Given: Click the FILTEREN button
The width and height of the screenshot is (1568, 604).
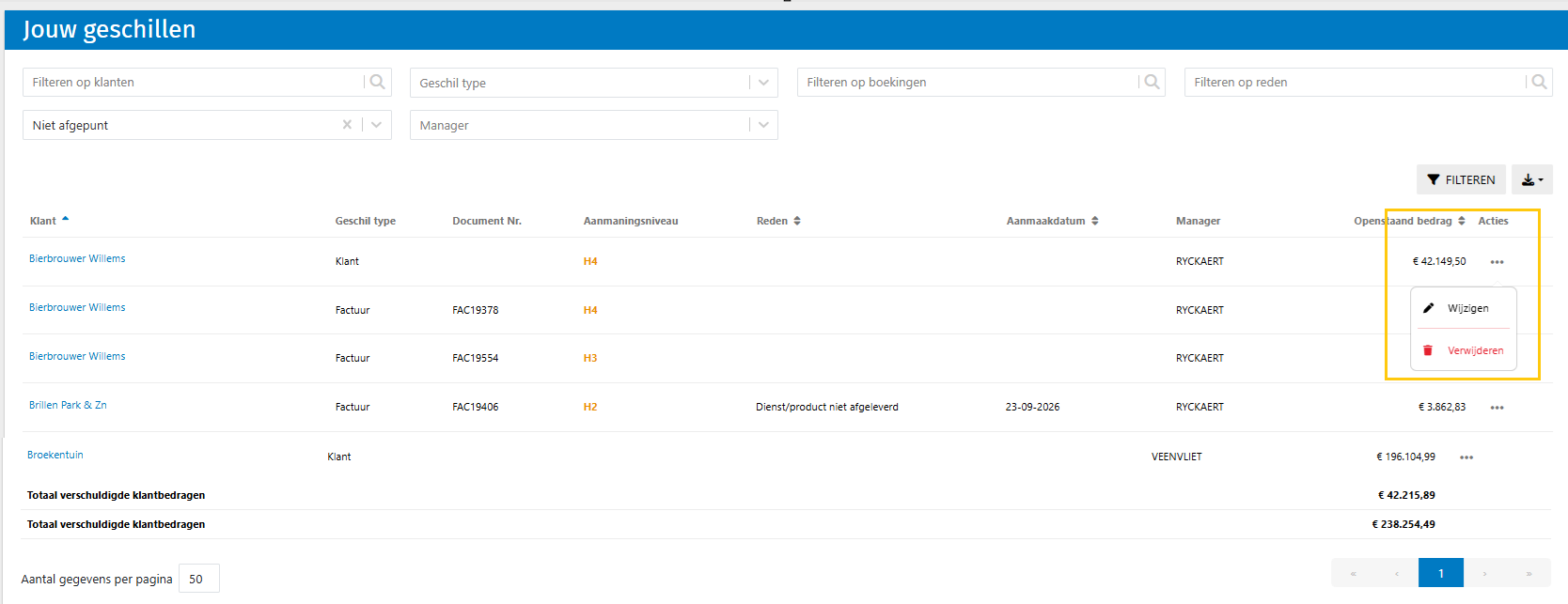Looking at the screenshot, I should (1461, 179).
